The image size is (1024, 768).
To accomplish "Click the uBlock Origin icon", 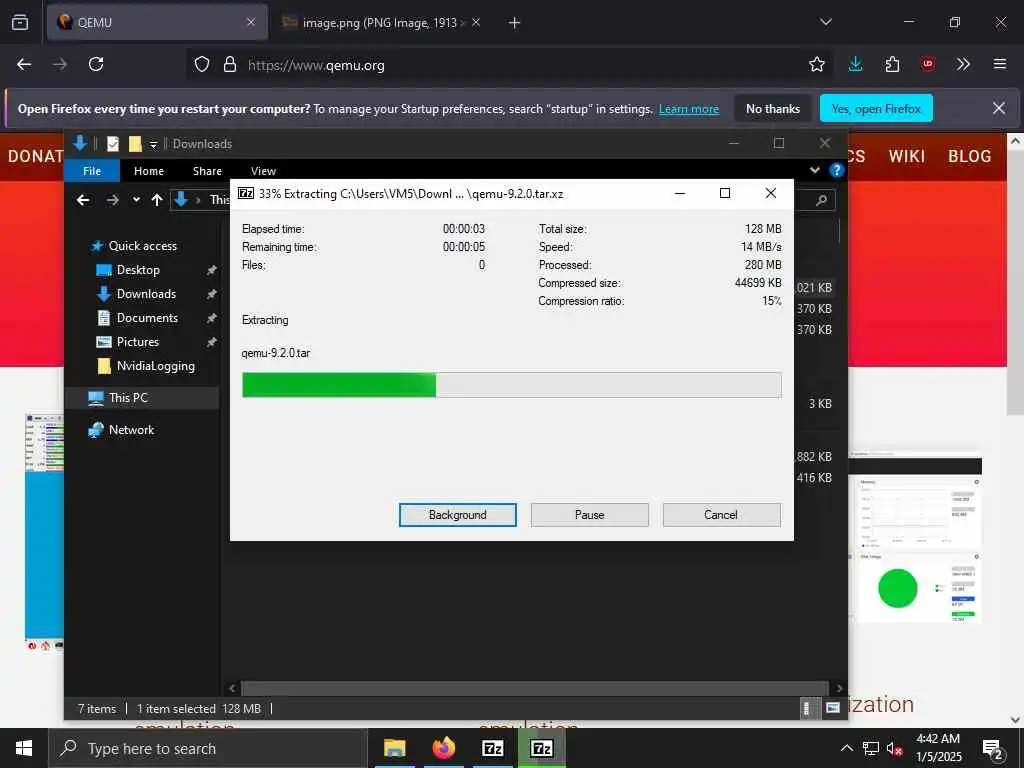I will 928,64.
